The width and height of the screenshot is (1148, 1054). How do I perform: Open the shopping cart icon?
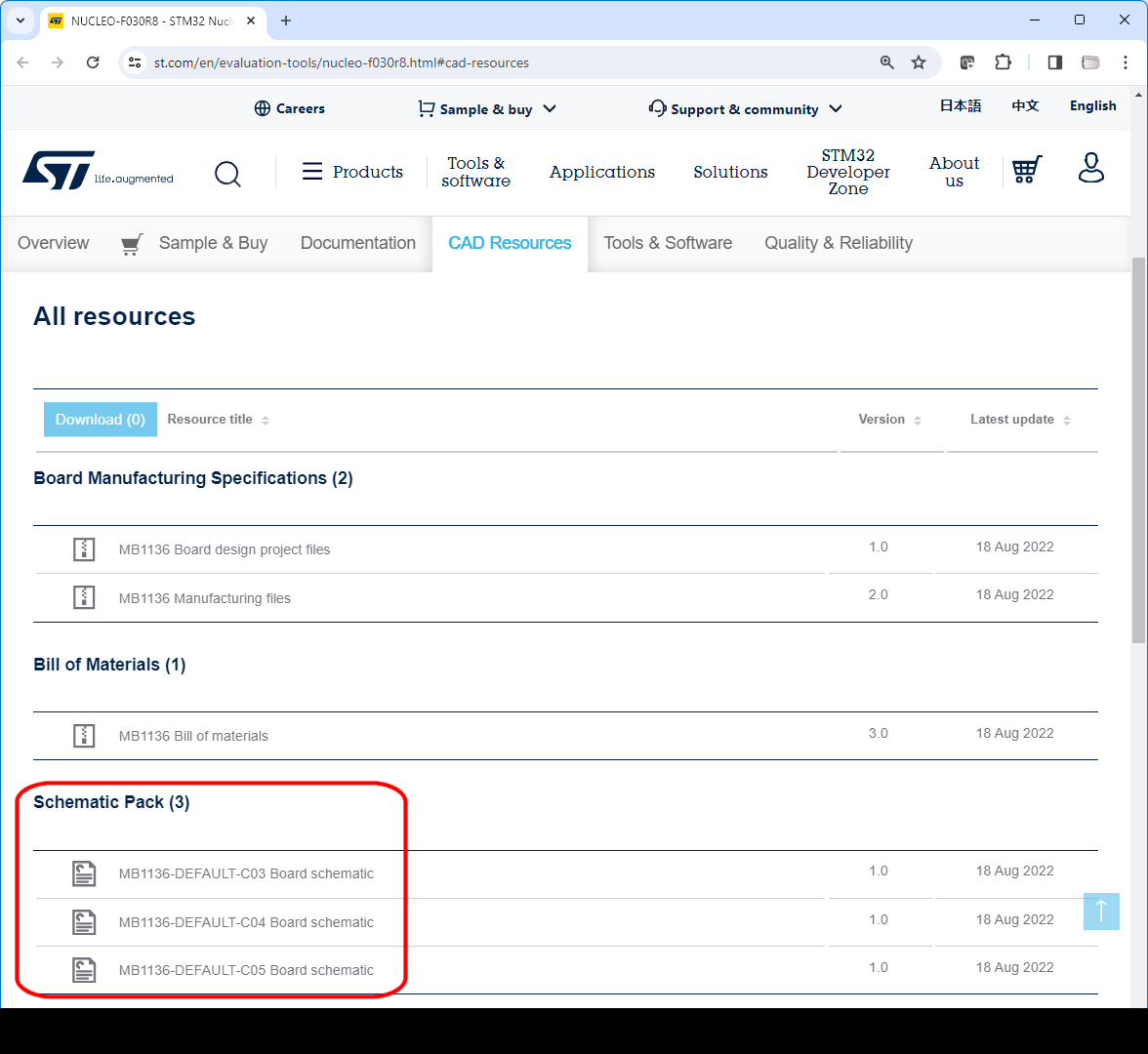[x=1026, y=169]
